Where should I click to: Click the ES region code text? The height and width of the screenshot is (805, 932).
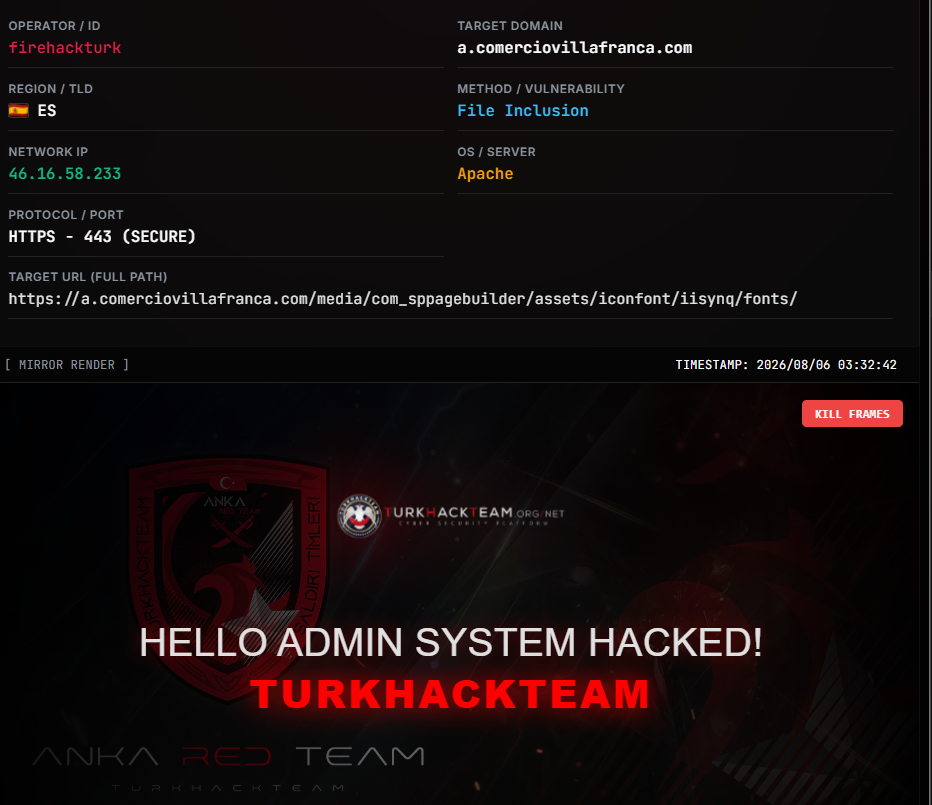pyautogui.click(x=47, y=111)
